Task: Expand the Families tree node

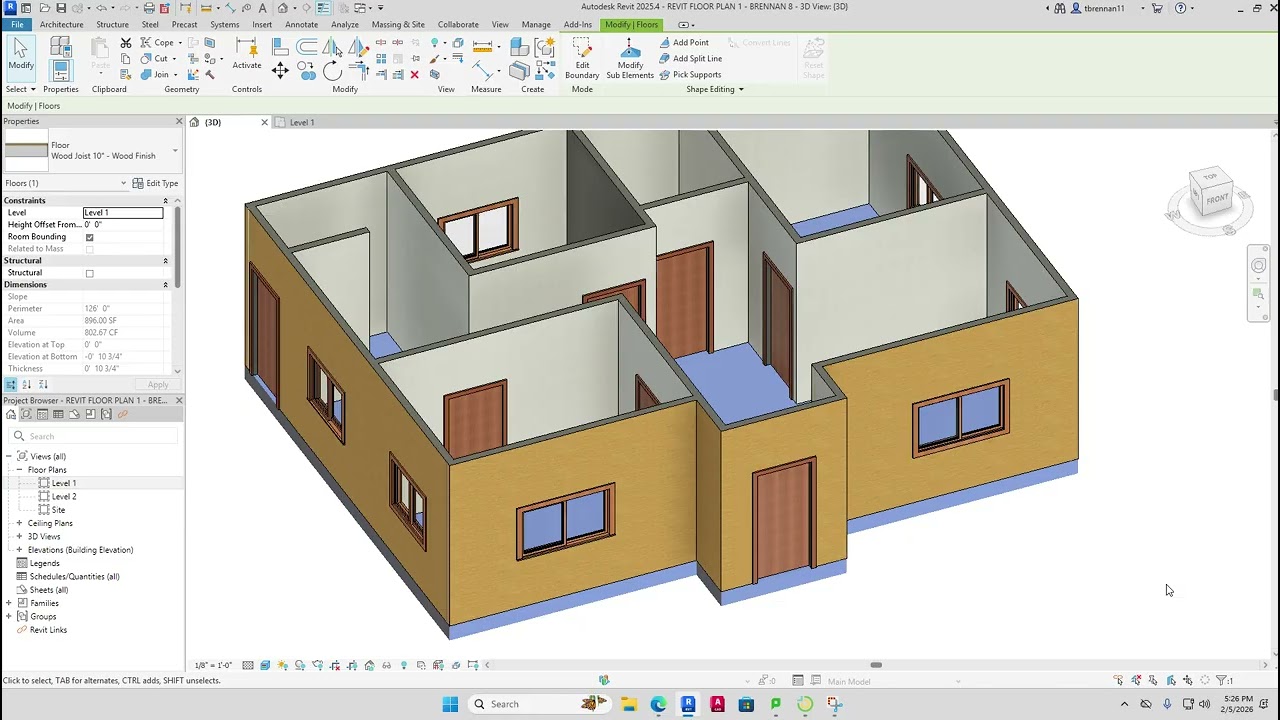Action: [x=9, y=603]
